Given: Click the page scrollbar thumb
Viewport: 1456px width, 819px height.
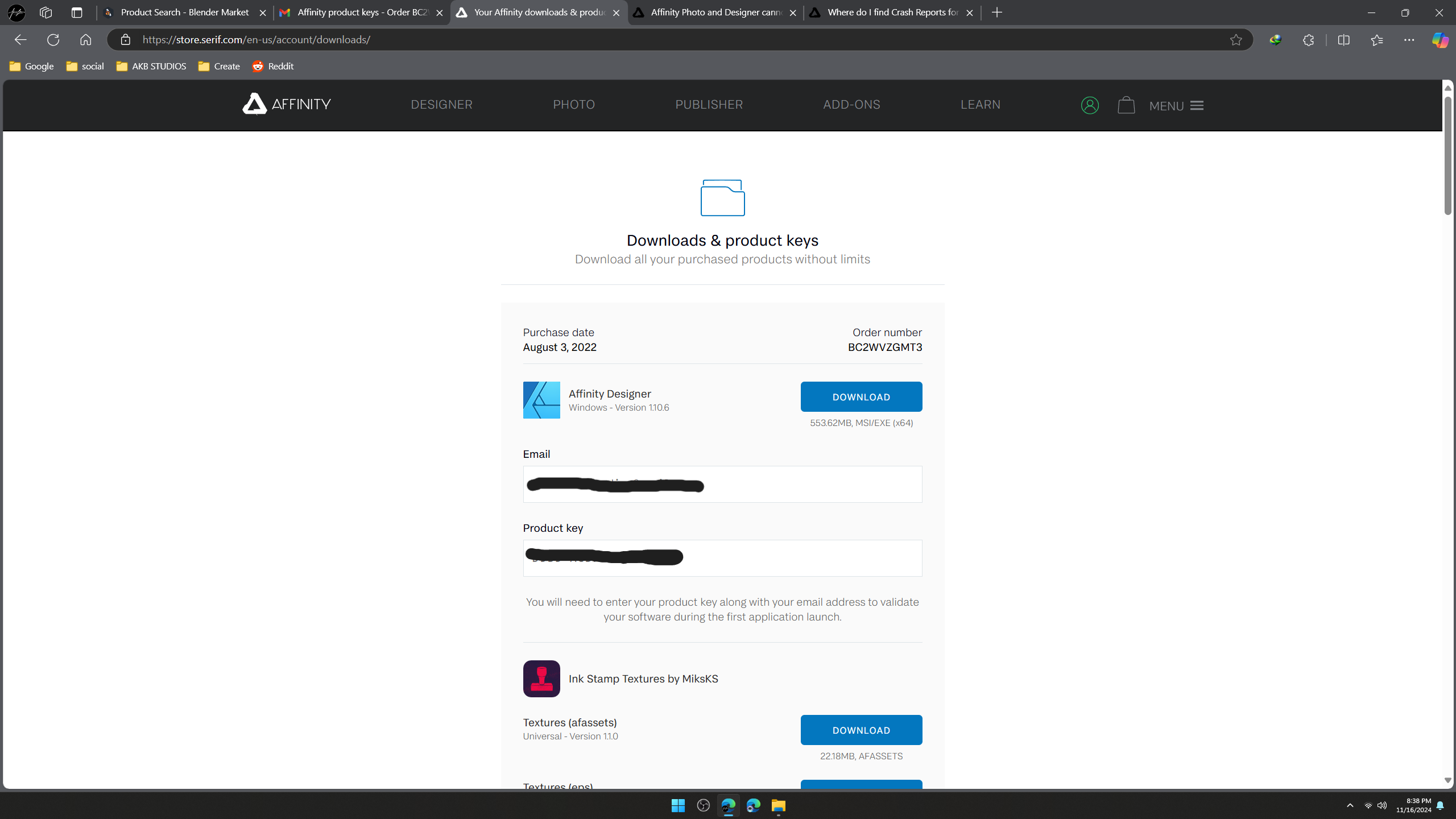Looking at the screenshot, I should [x=1448, y=155].
